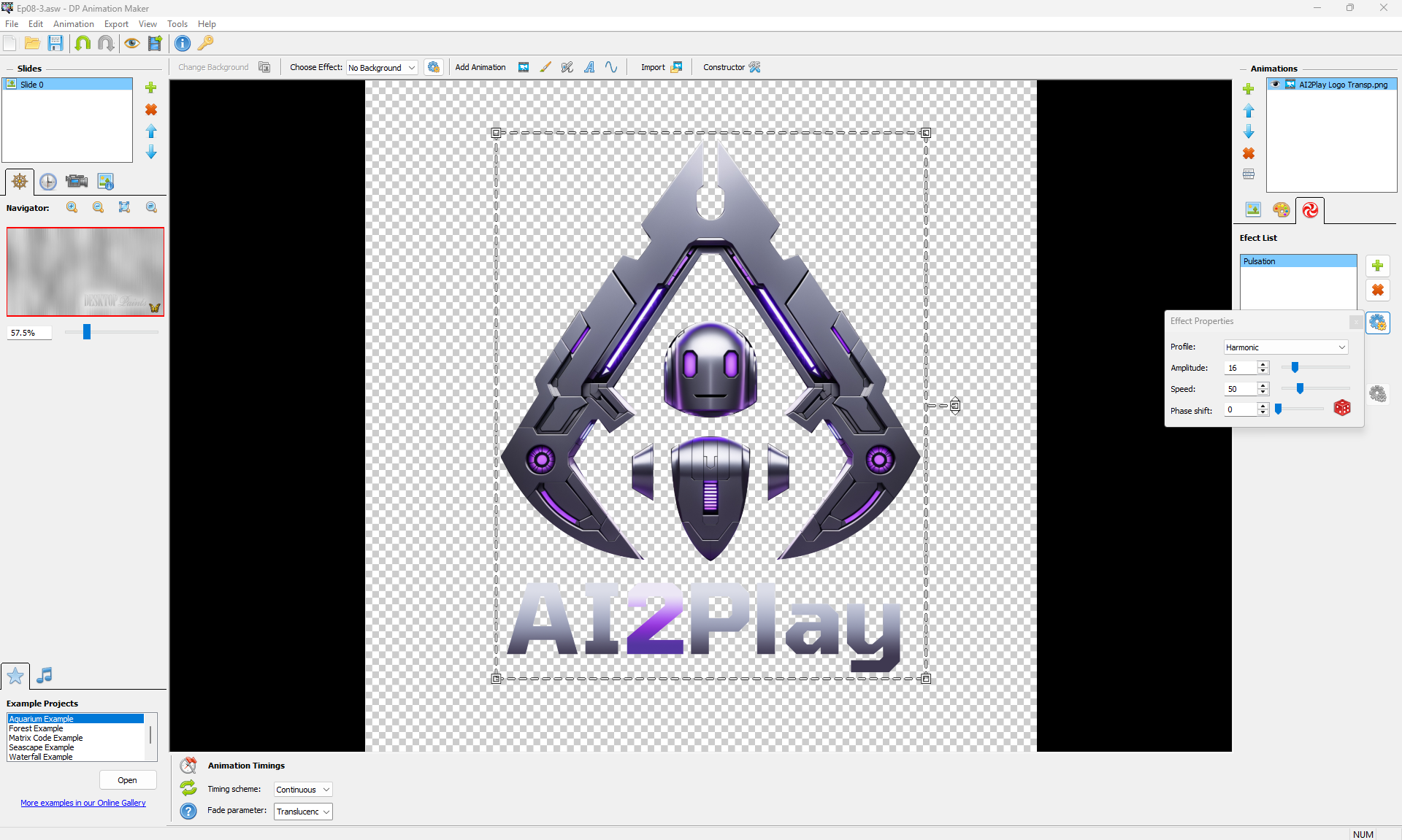The width and height of the screenshot is (1402, 840).
Task: Click the brush animation tool icon
Action: click(545, 67)
